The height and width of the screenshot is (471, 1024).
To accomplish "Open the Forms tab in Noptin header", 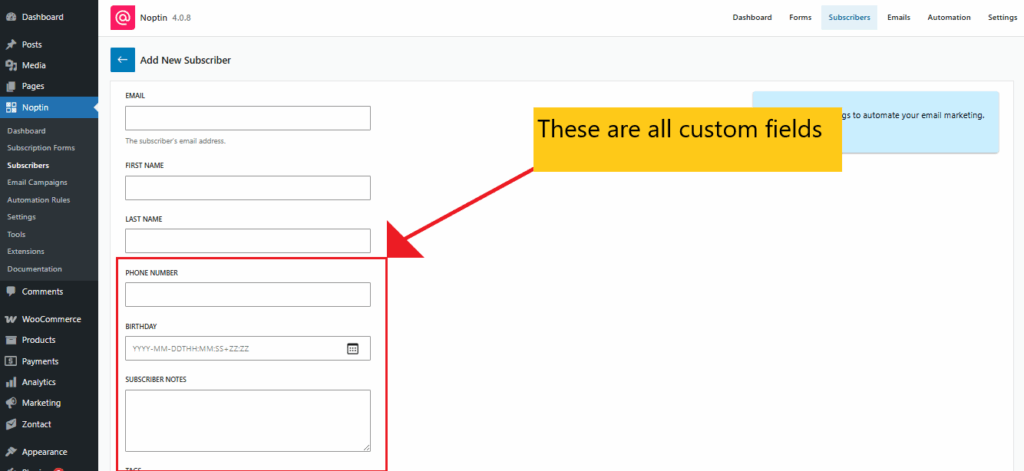I will (800, 18).
